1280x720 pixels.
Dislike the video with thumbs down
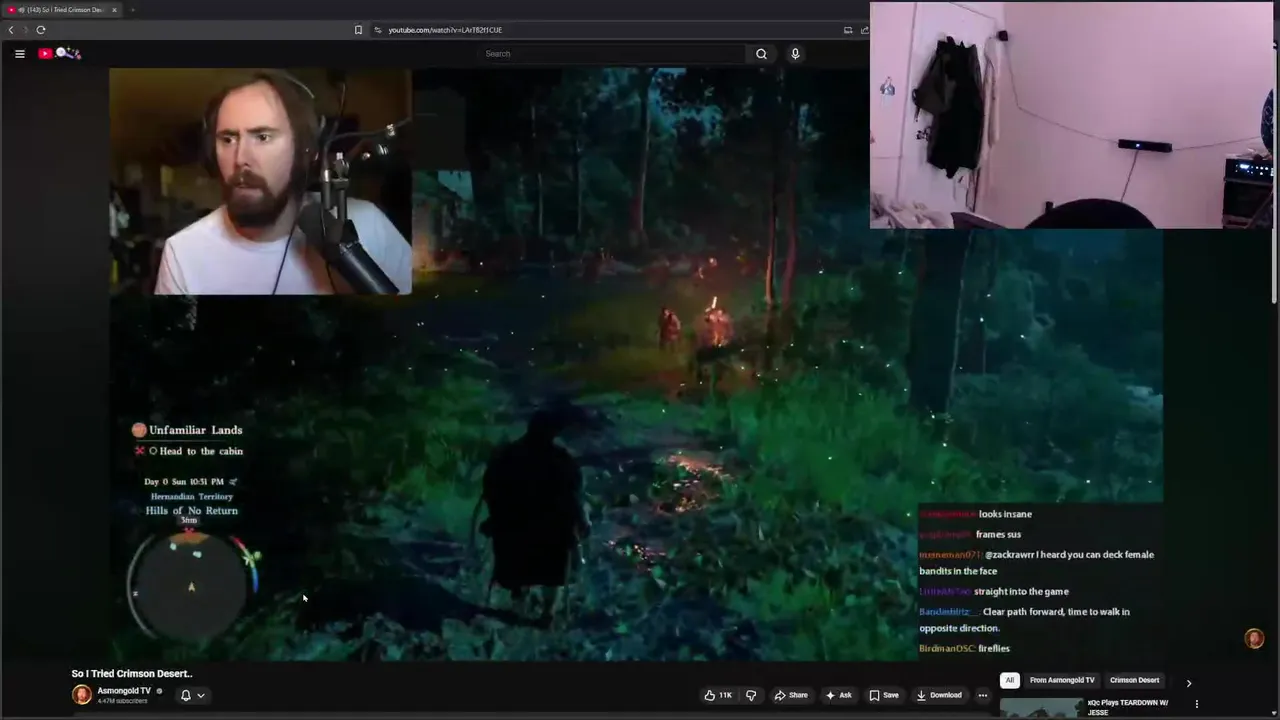coord(751,695)
